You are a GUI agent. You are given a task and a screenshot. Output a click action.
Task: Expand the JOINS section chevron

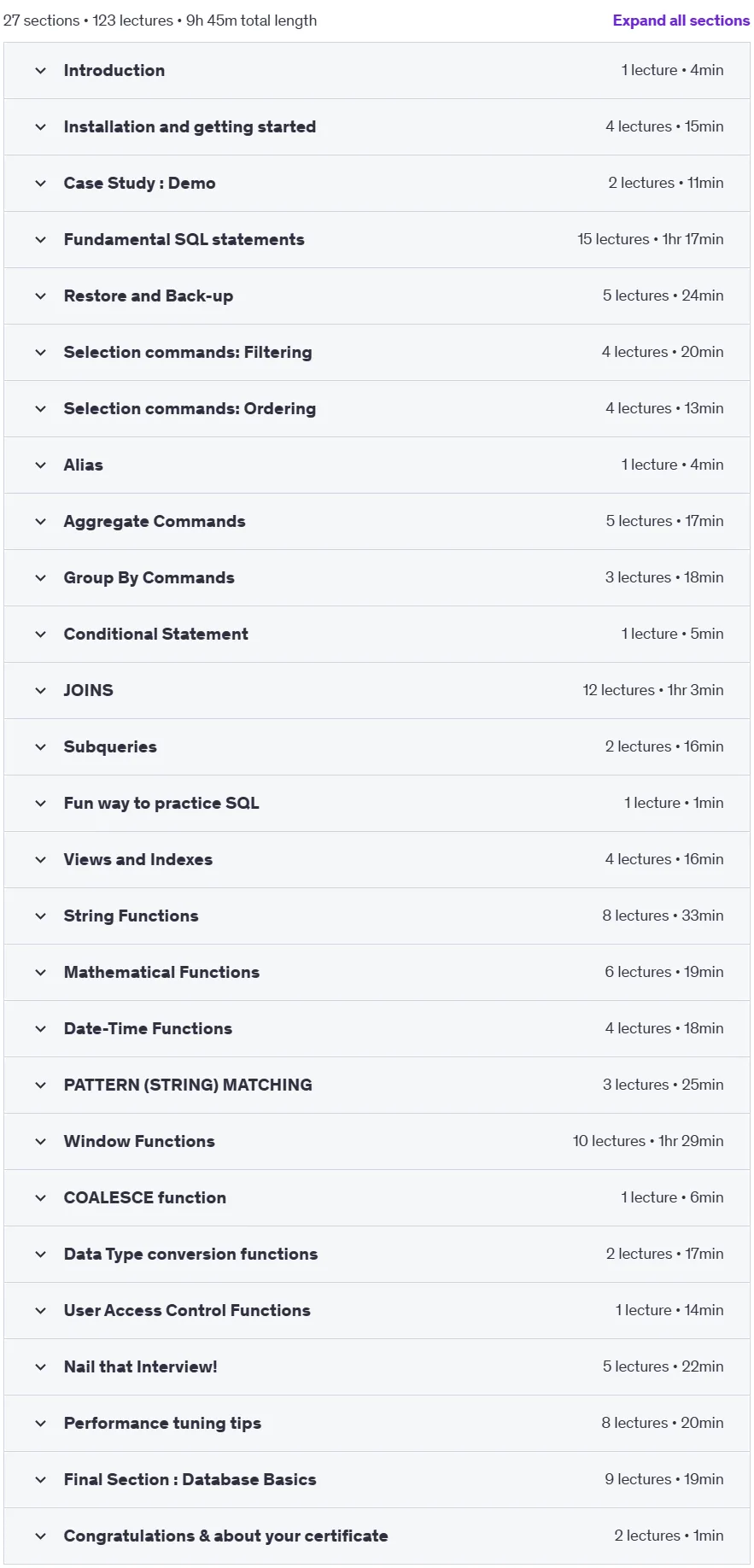coord(40,691)
